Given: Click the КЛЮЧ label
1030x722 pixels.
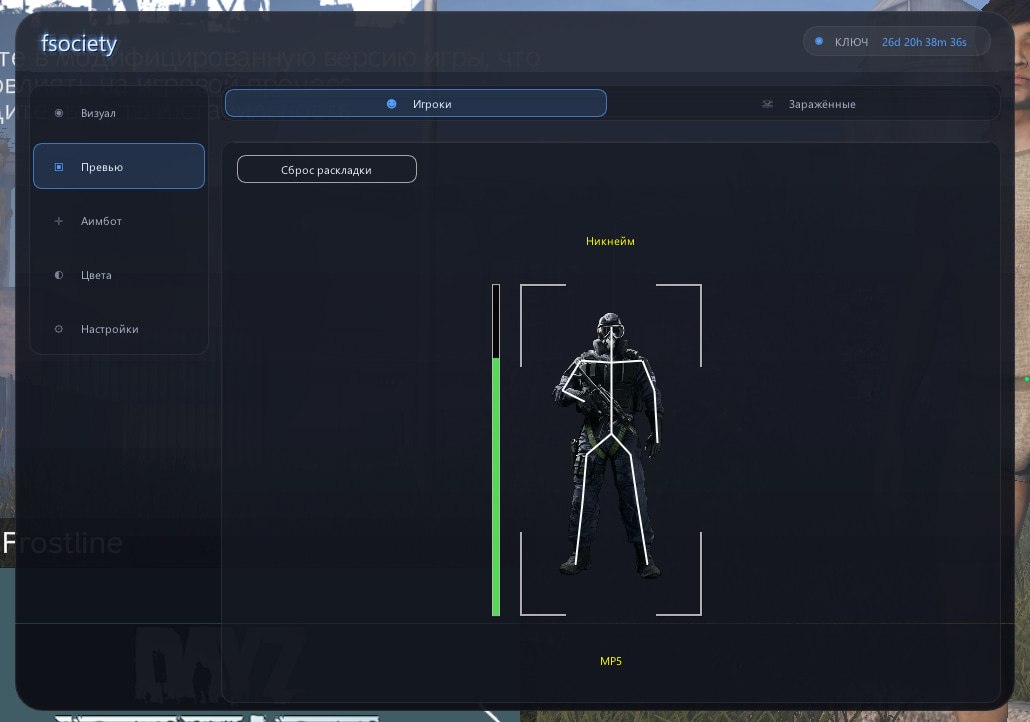Looking at the screenshot, I should (x=851, y=42).
